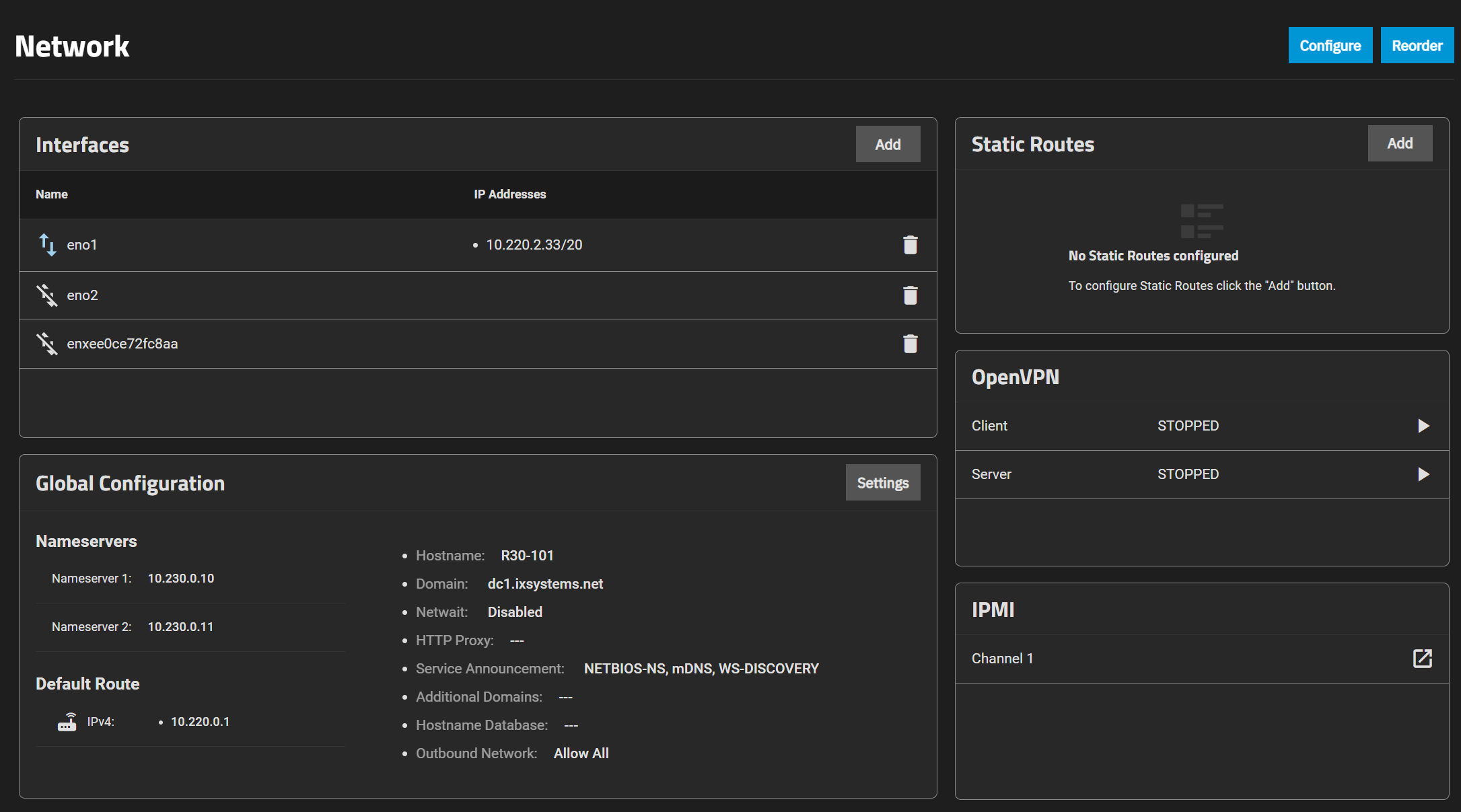Screen dimensions: 1461x812
Task: Click the OpenVPN card heading
Action: (1015, 377)
